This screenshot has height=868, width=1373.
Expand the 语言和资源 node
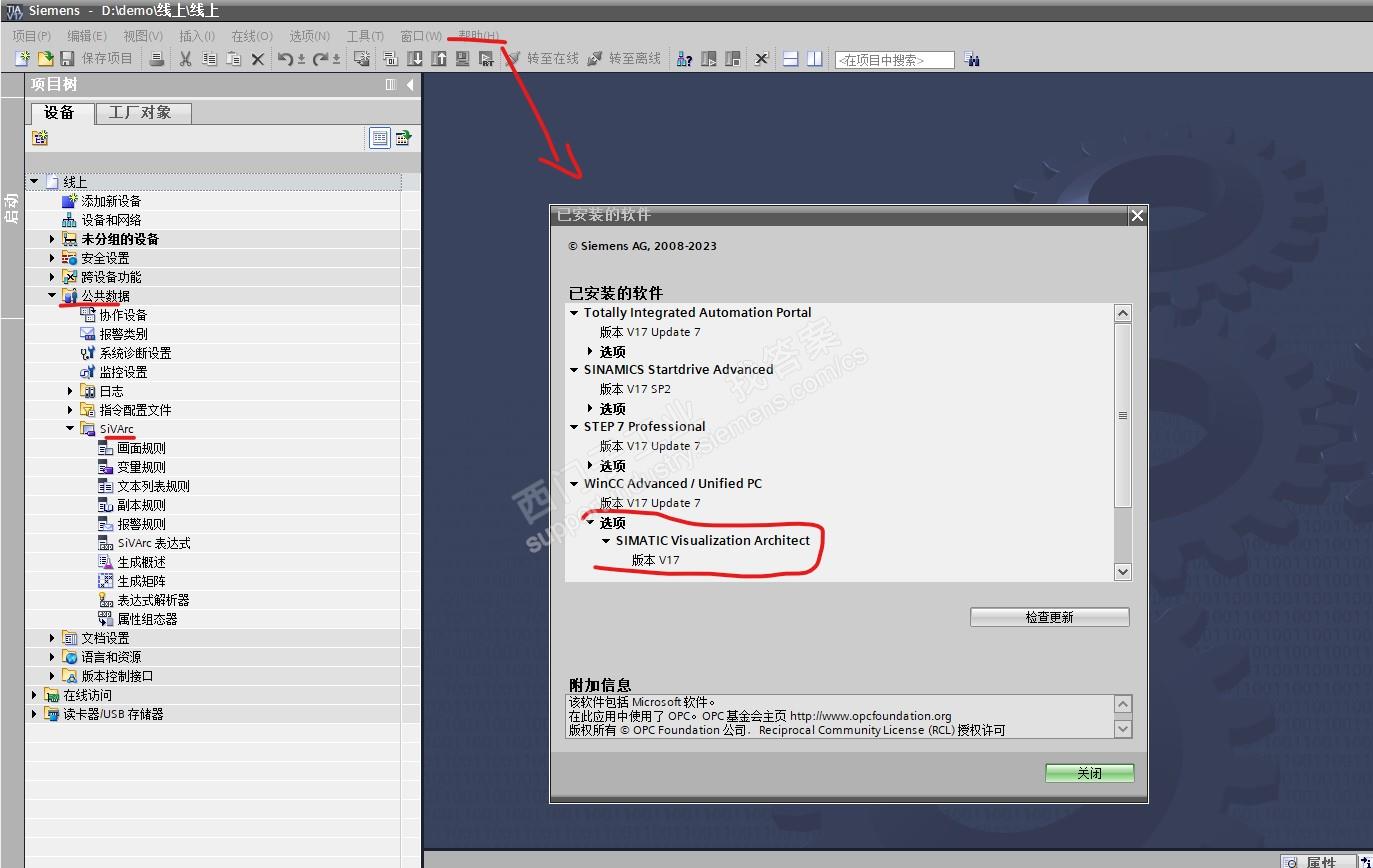tap(52, 657)
